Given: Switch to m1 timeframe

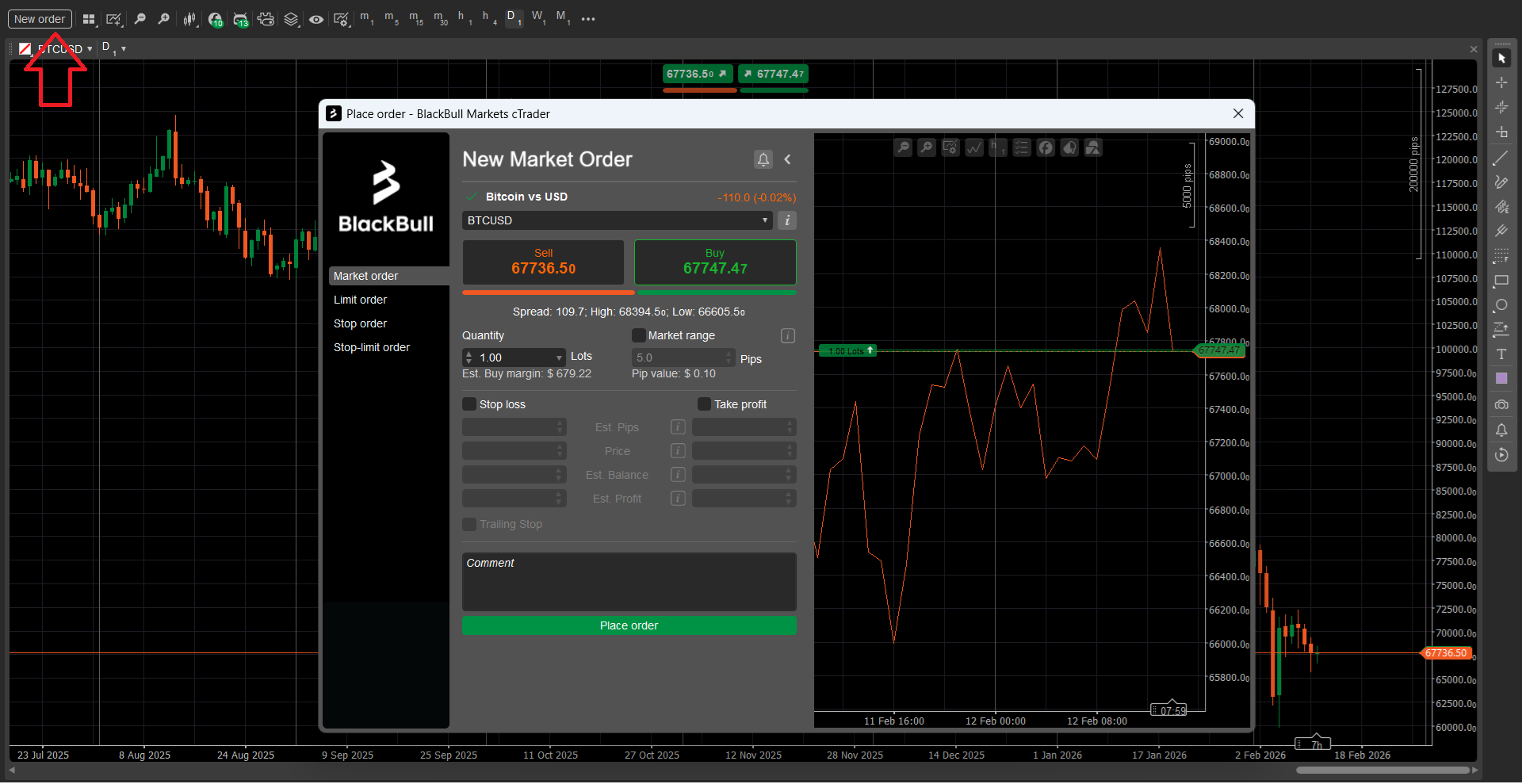Looking at the screenshot, I should pyautogui.click(x=366, y=17).
